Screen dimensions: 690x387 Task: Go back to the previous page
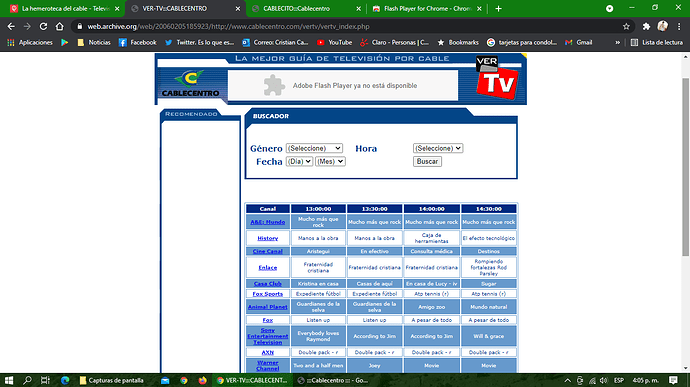11,26
